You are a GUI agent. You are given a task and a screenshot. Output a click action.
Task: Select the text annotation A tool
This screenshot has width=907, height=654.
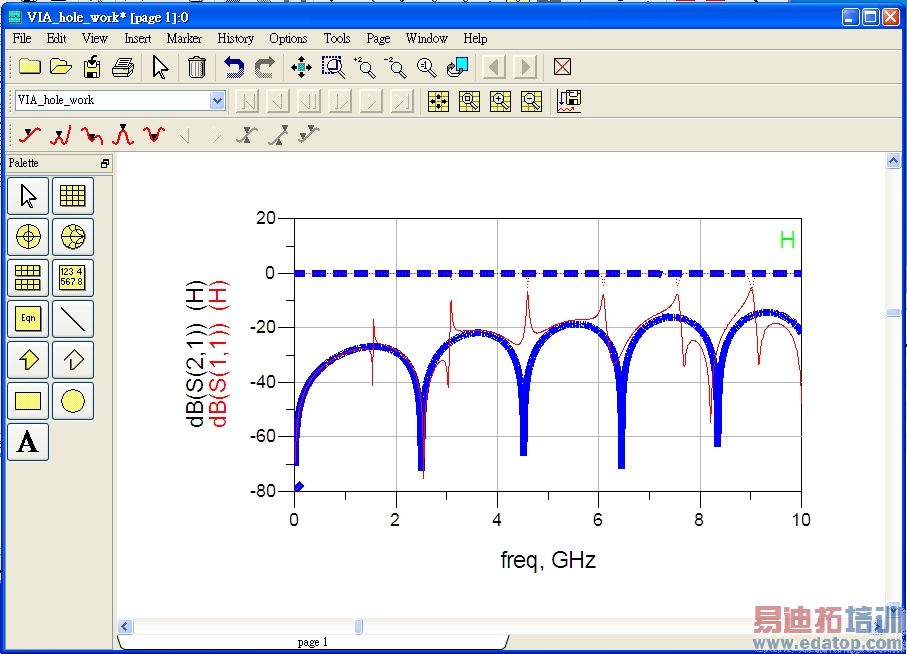pos(28,442)
